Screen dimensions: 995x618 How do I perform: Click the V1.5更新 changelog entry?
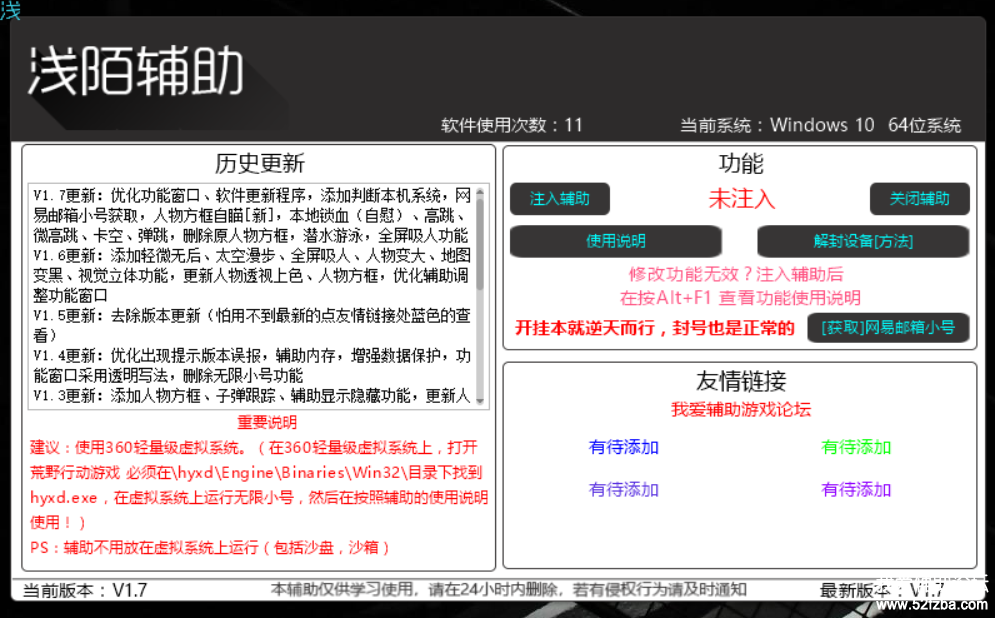252,325
